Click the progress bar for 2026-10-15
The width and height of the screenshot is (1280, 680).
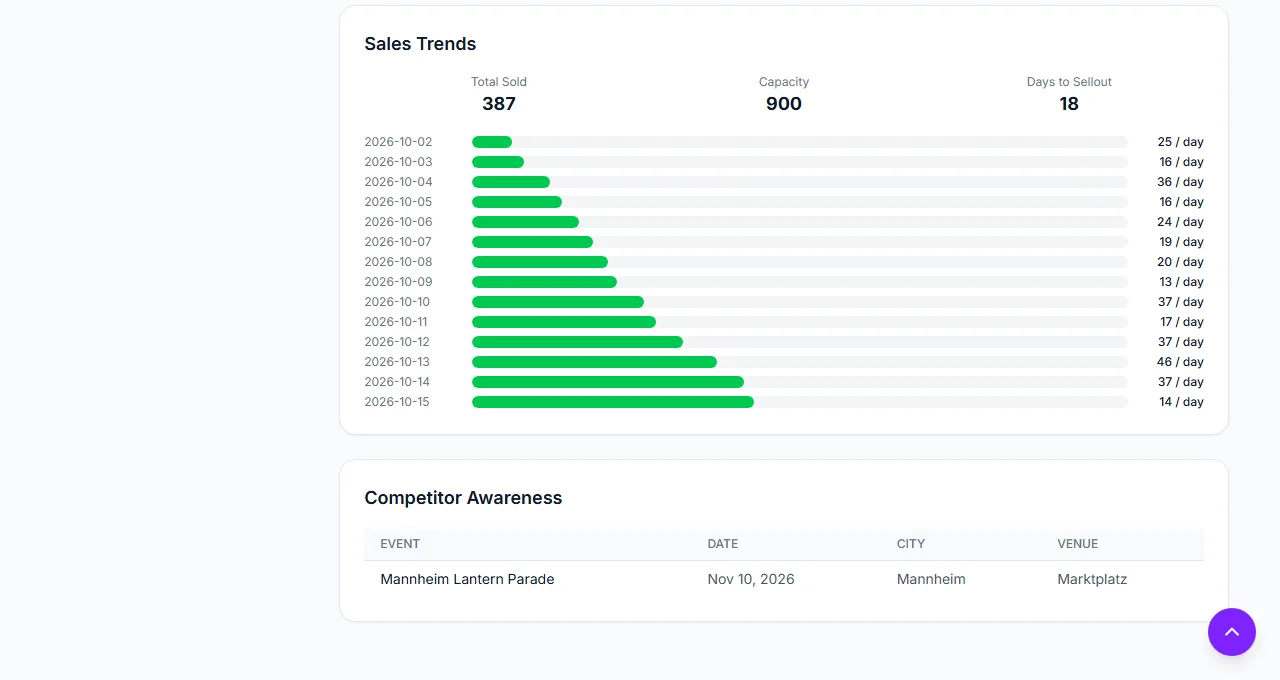800,402
